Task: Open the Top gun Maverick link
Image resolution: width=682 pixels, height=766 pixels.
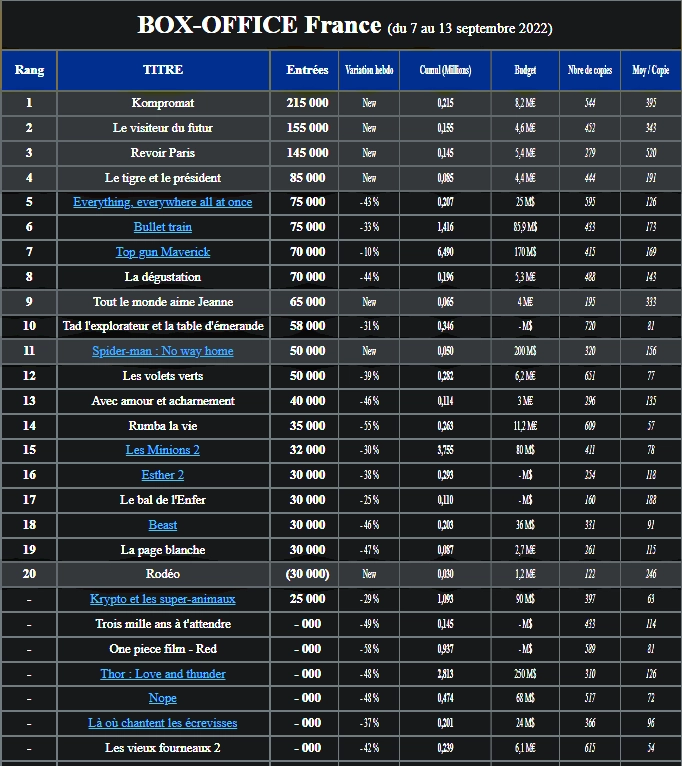Action: pyautogui.click(x=163, y=252)
